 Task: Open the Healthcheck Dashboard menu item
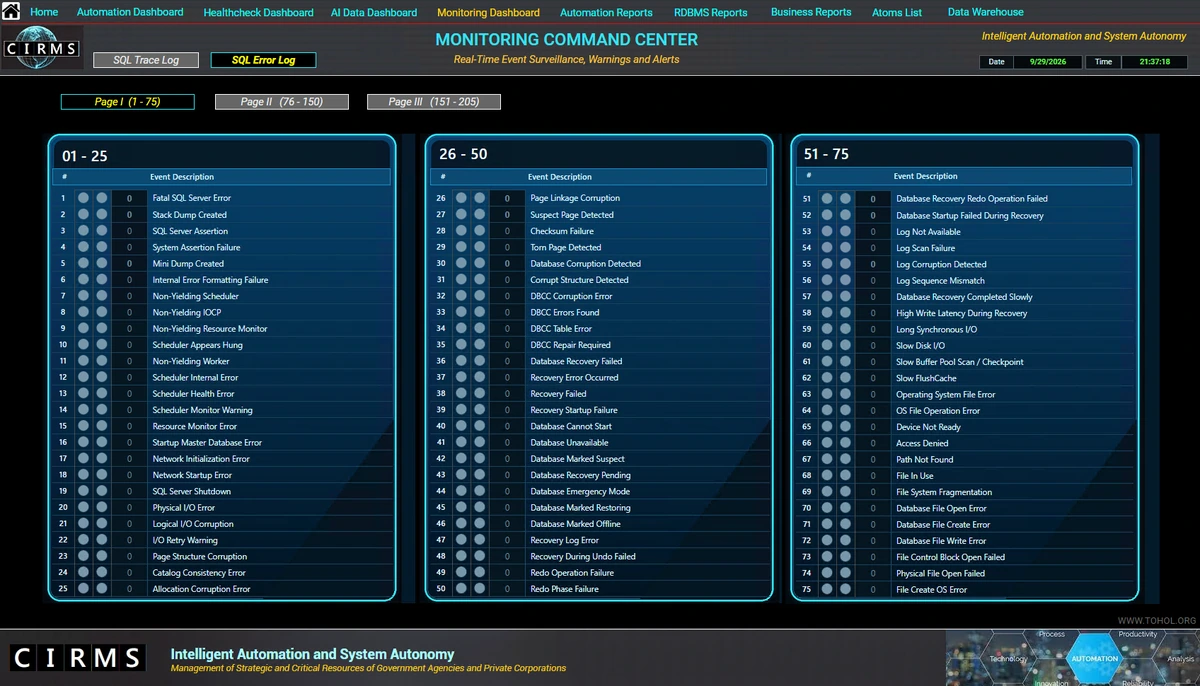coord(258,13)
